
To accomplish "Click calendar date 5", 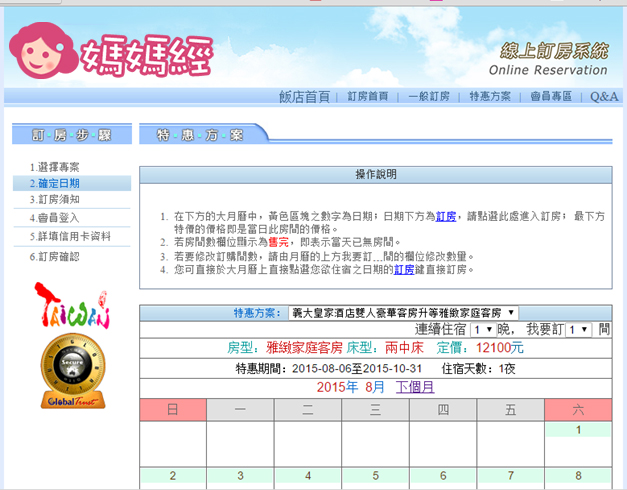I will coord(375,476).
